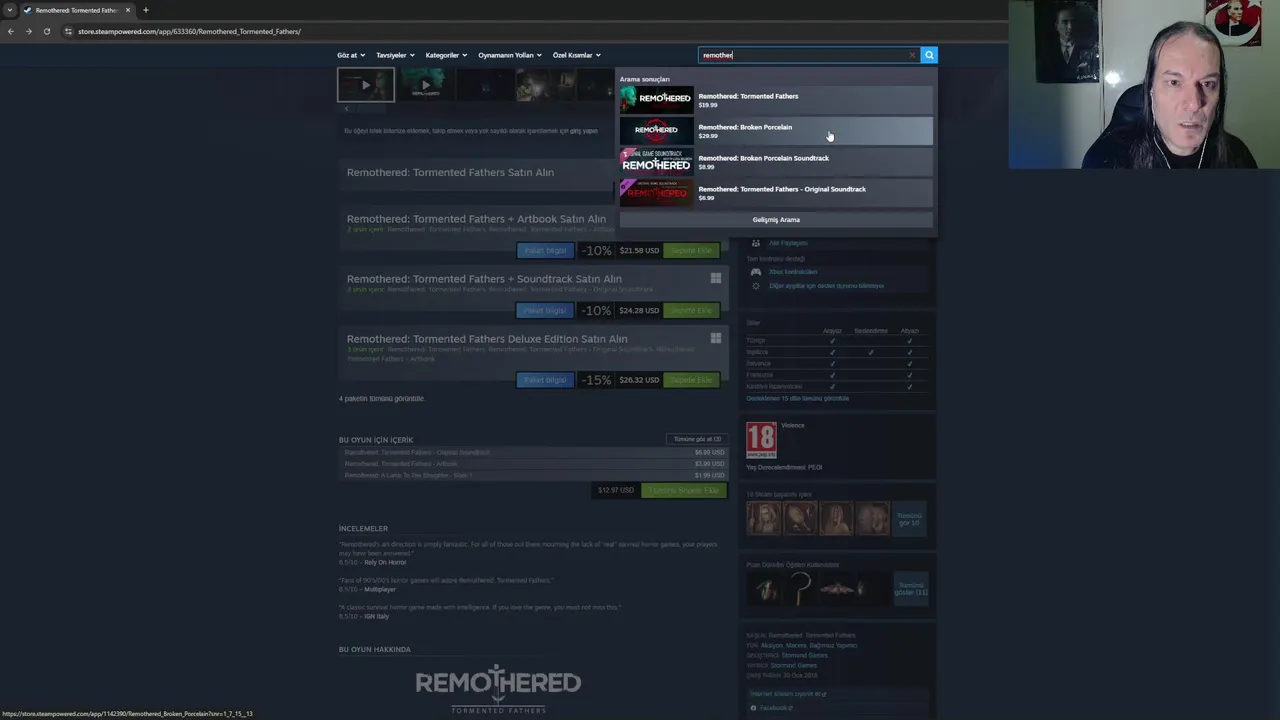Open a new browser tab with plus
The width and height of the screenshot is (1280, 720).
pos(145,10)
